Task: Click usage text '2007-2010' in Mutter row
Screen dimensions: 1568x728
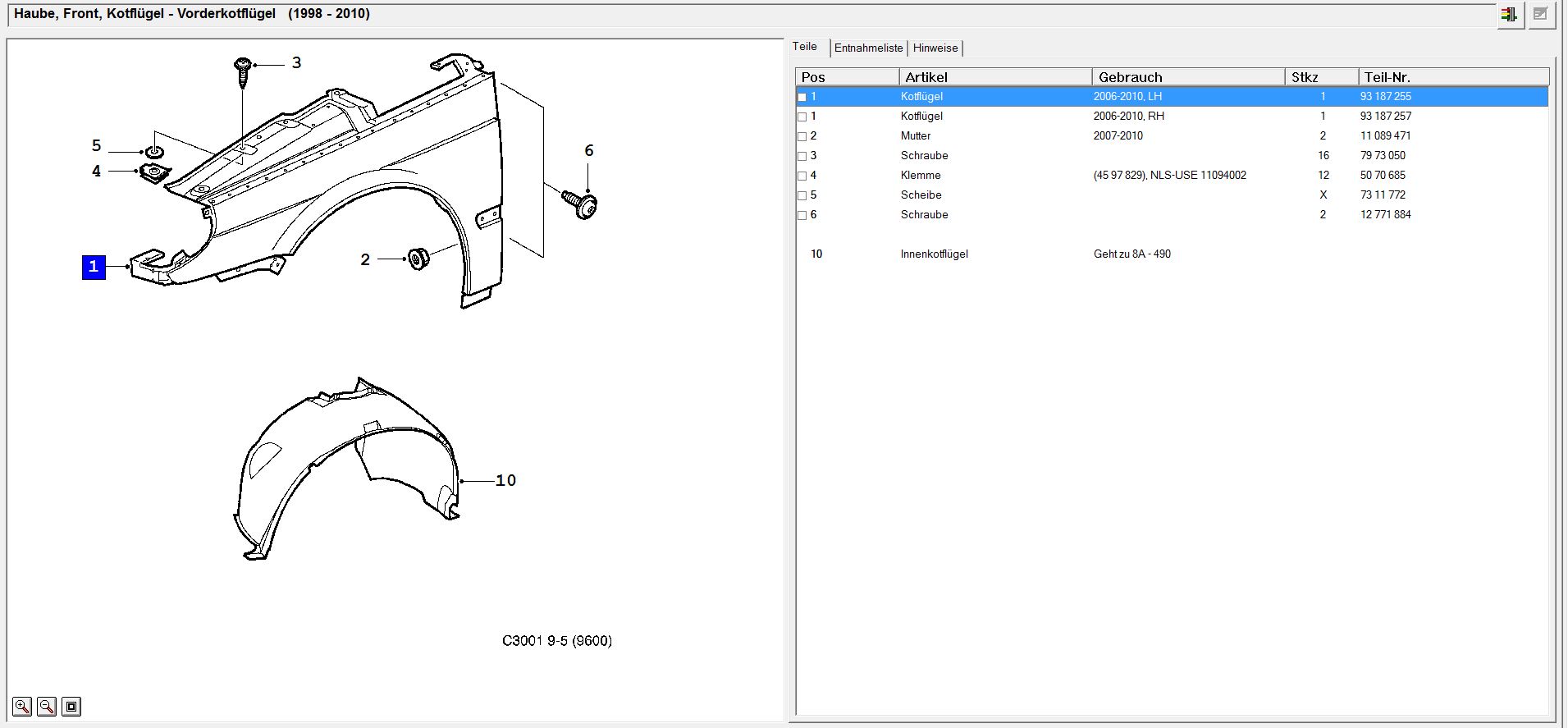Action: (x=1118, y=135)
